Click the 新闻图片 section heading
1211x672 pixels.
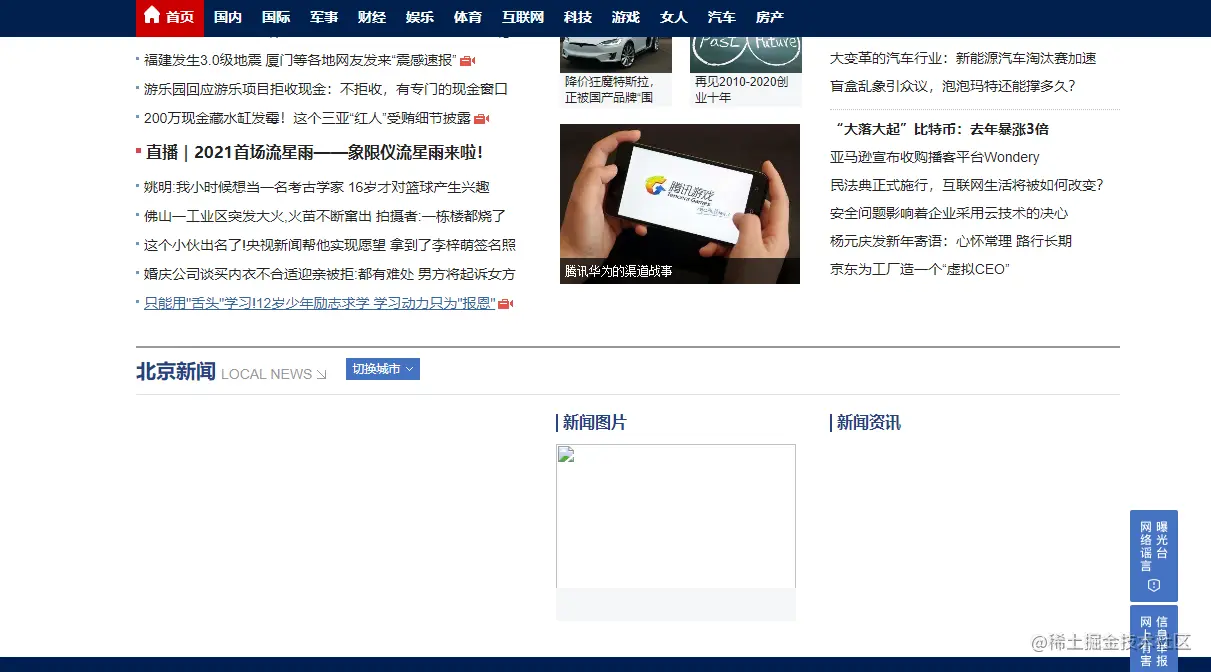(595, 423)
